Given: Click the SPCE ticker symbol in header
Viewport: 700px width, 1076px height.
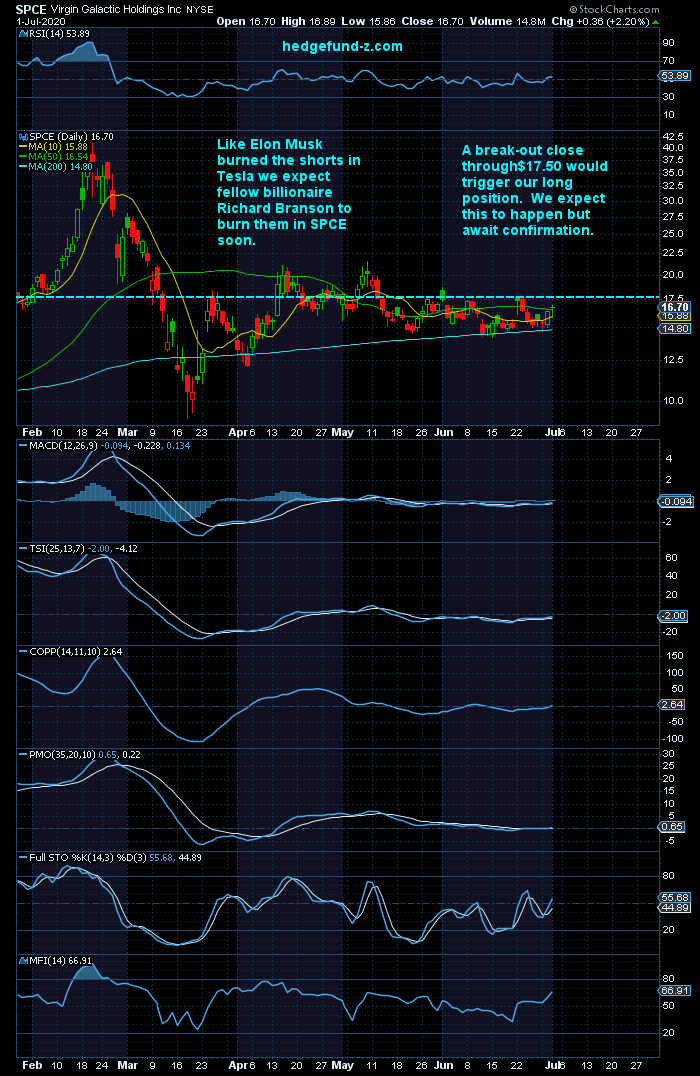Looking at the screenshot, I should 31,10.
